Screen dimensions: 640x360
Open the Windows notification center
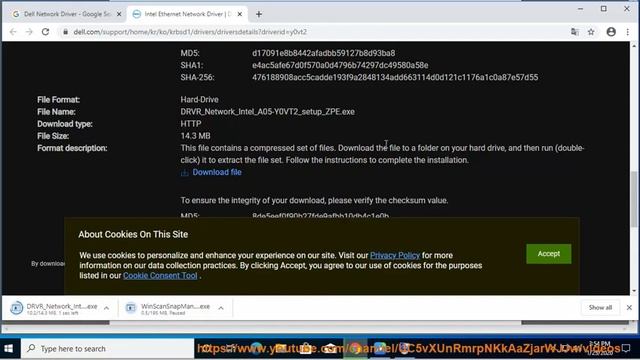click(x=626, y=349)
